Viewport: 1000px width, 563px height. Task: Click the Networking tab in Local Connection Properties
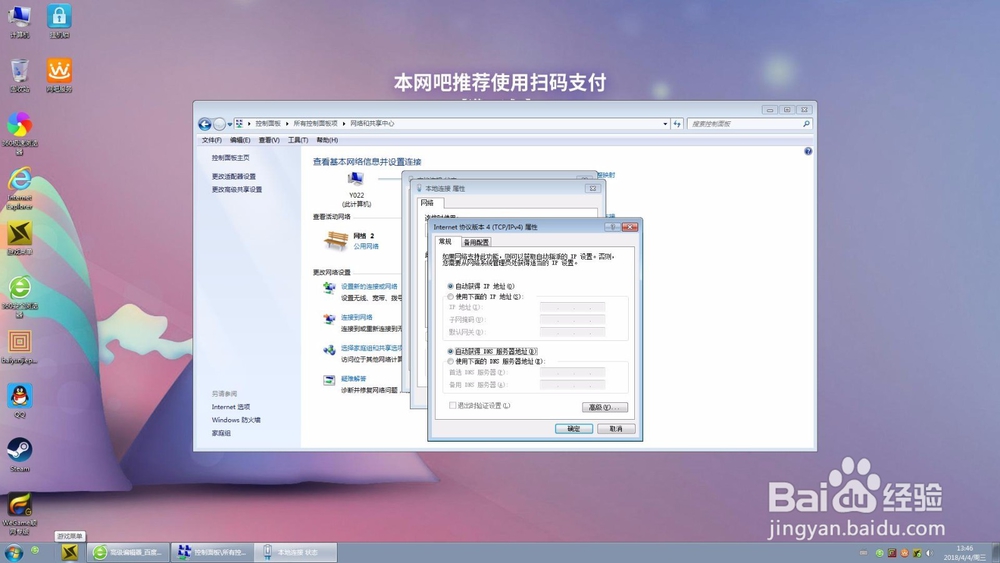click(x=429, y=203)
